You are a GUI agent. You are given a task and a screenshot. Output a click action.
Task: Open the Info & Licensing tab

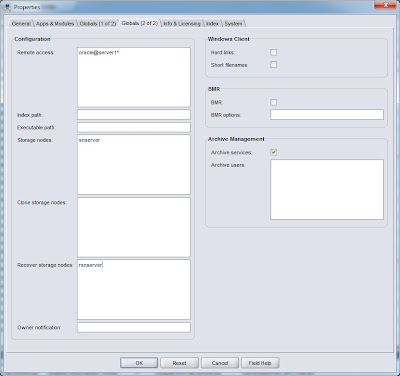[x=182, y=24]
